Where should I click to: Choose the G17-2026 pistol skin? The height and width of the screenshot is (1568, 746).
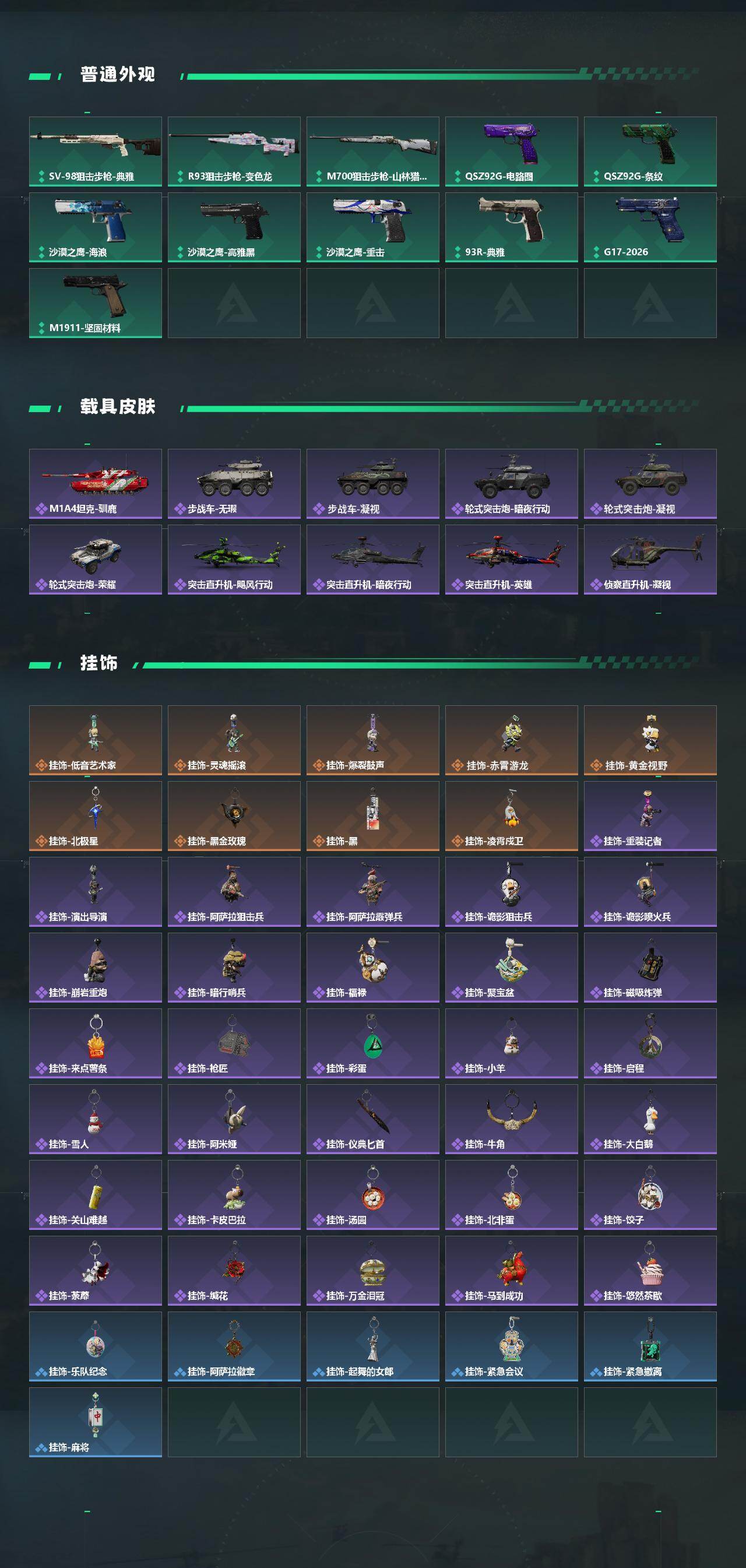pyautogui.click(x=650, y=227)
